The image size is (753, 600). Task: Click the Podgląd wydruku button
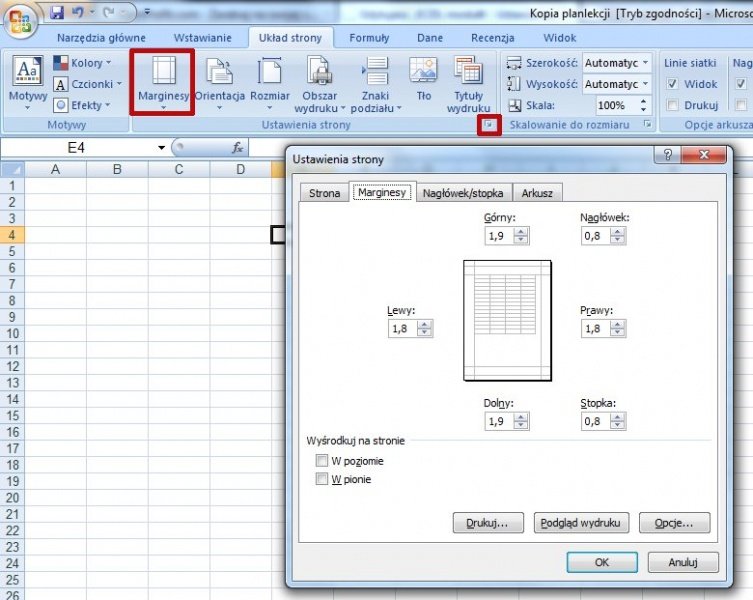581,523
